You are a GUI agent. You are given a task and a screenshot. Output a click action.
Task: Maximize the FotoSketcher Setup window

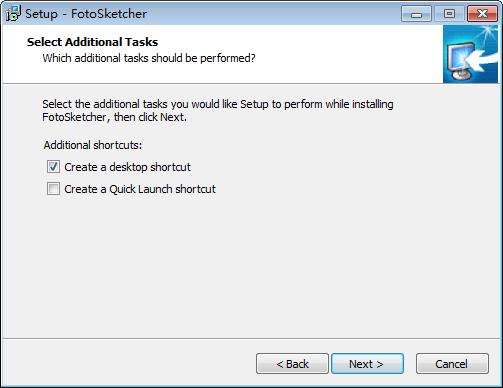[x=449, y=14]
